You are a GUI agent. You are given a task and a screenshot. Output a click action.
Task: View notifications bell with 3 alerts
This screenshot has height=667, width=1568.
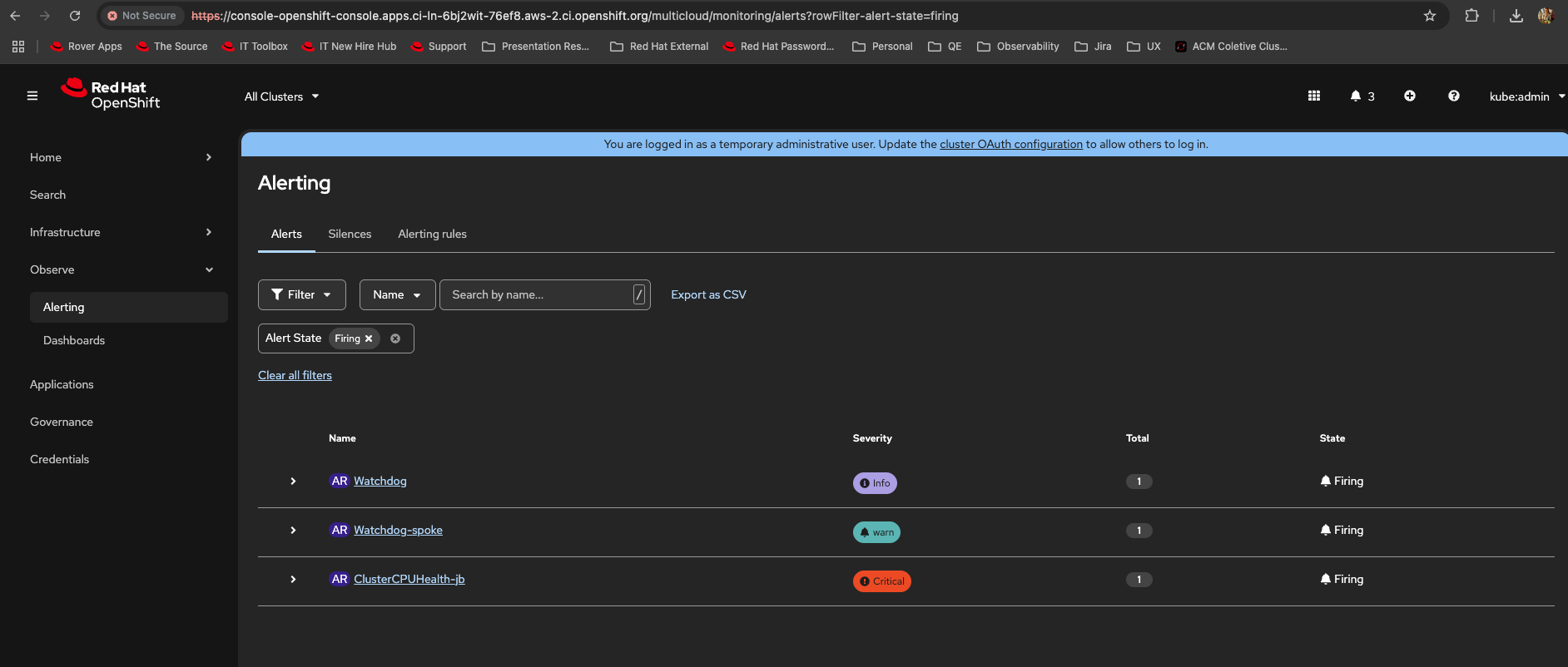tap(1362, 96)
